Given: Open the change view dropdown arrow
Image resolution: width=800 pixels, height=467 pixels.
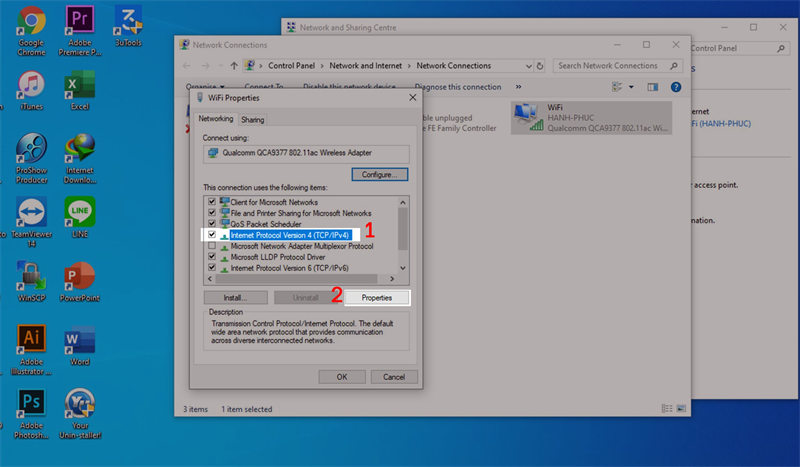Looking at the screenshot, I should pyautogui.click(x=631, y=87).
